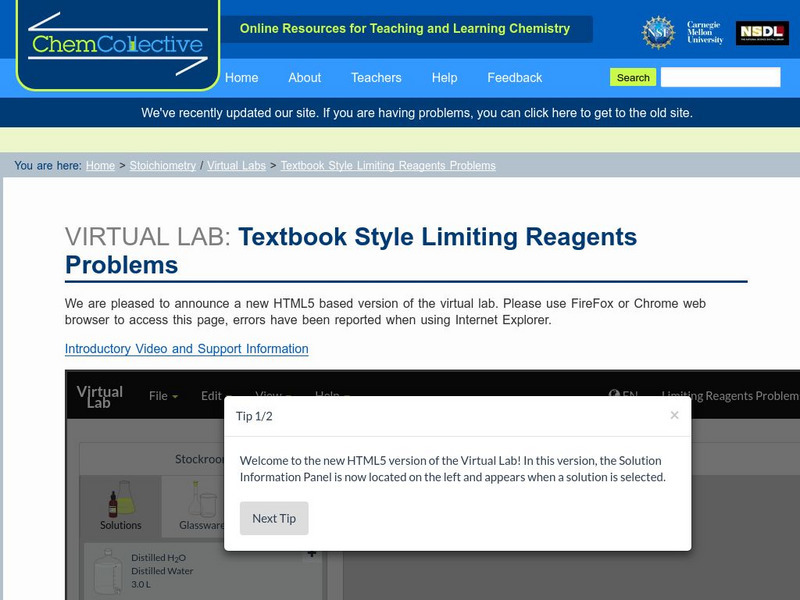
Task: Open the Help page in the site navigation
Action: point(444,78)
